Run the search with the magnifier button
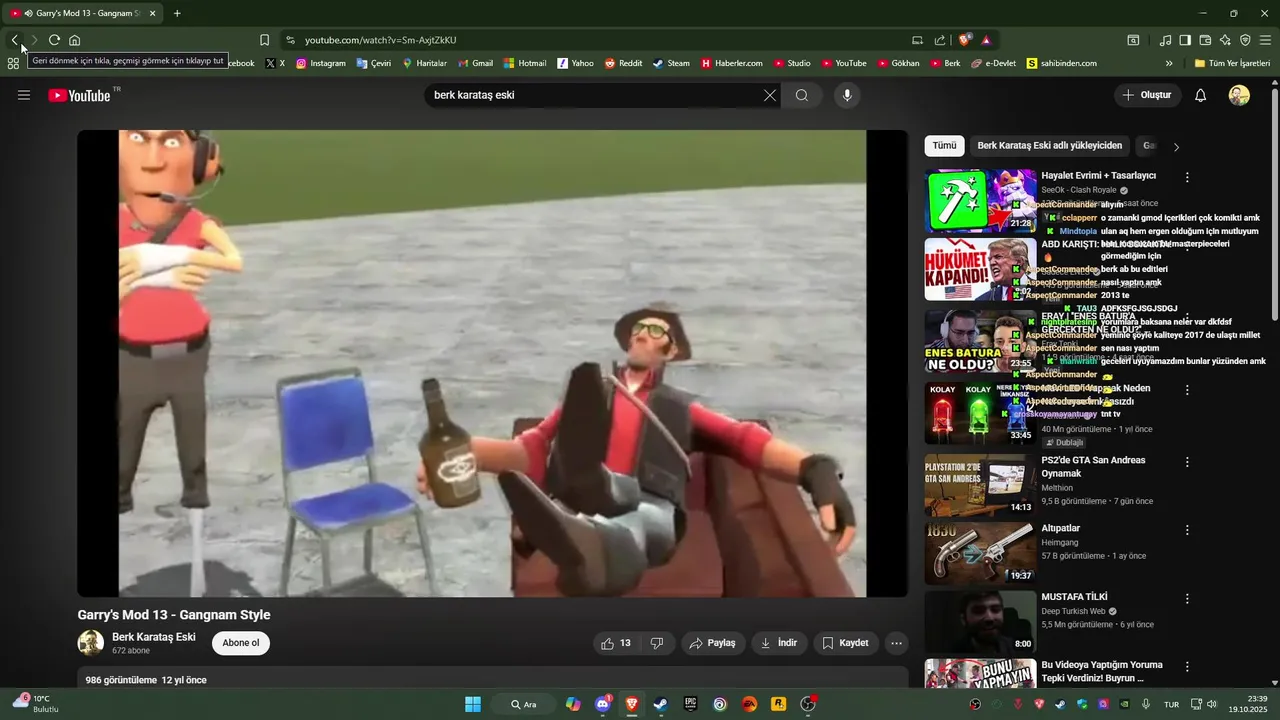Image resolution: width=1280 pixels, height=720 pixels. tap(802, 95)
